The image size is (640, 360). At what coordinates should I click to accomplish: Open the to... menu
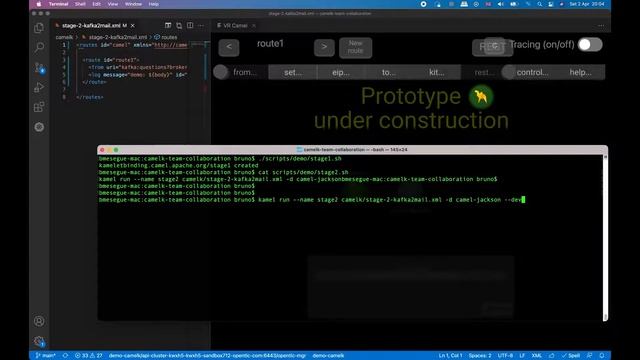point(389,72)
